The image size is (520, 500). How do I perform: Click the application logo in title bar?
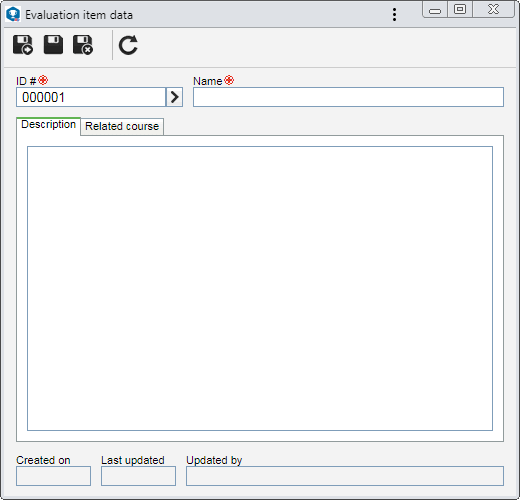13,15
